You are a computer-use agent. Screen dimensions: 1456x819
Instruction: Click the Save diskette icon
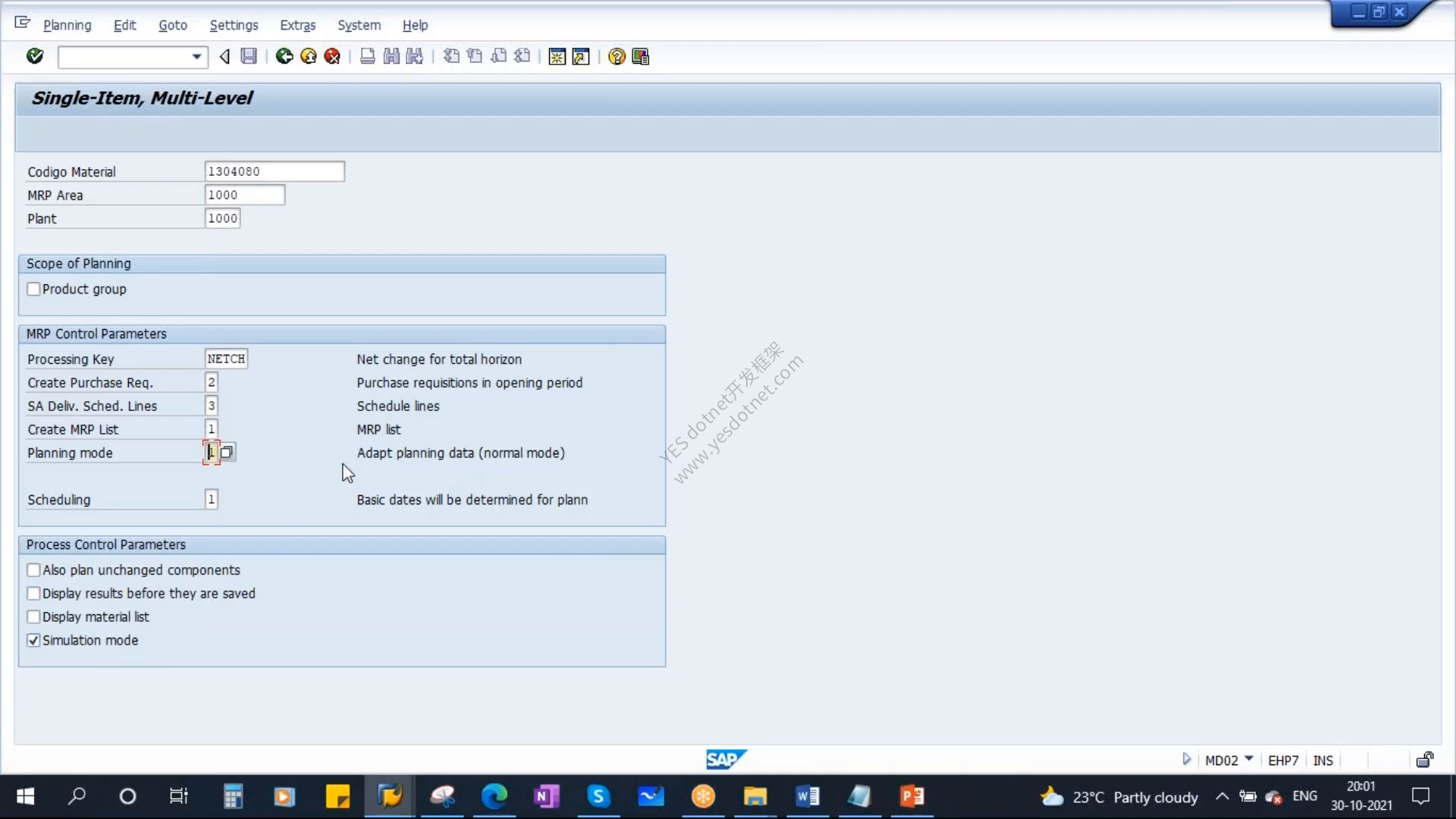coord(249,56)
